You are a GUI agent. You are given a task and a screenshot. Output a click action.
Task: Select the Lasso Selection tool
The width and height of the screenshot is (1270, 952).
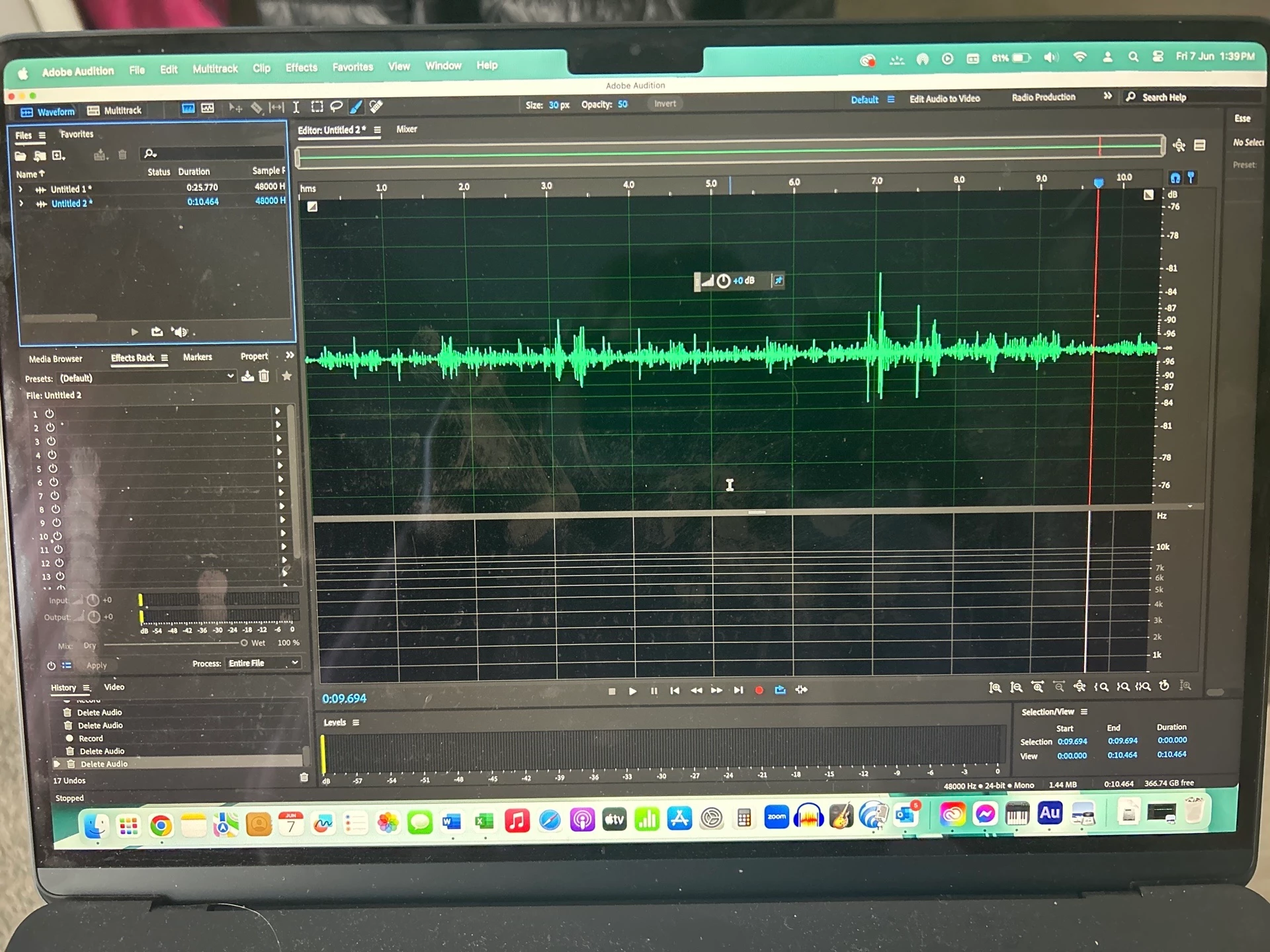pos(336,106)
